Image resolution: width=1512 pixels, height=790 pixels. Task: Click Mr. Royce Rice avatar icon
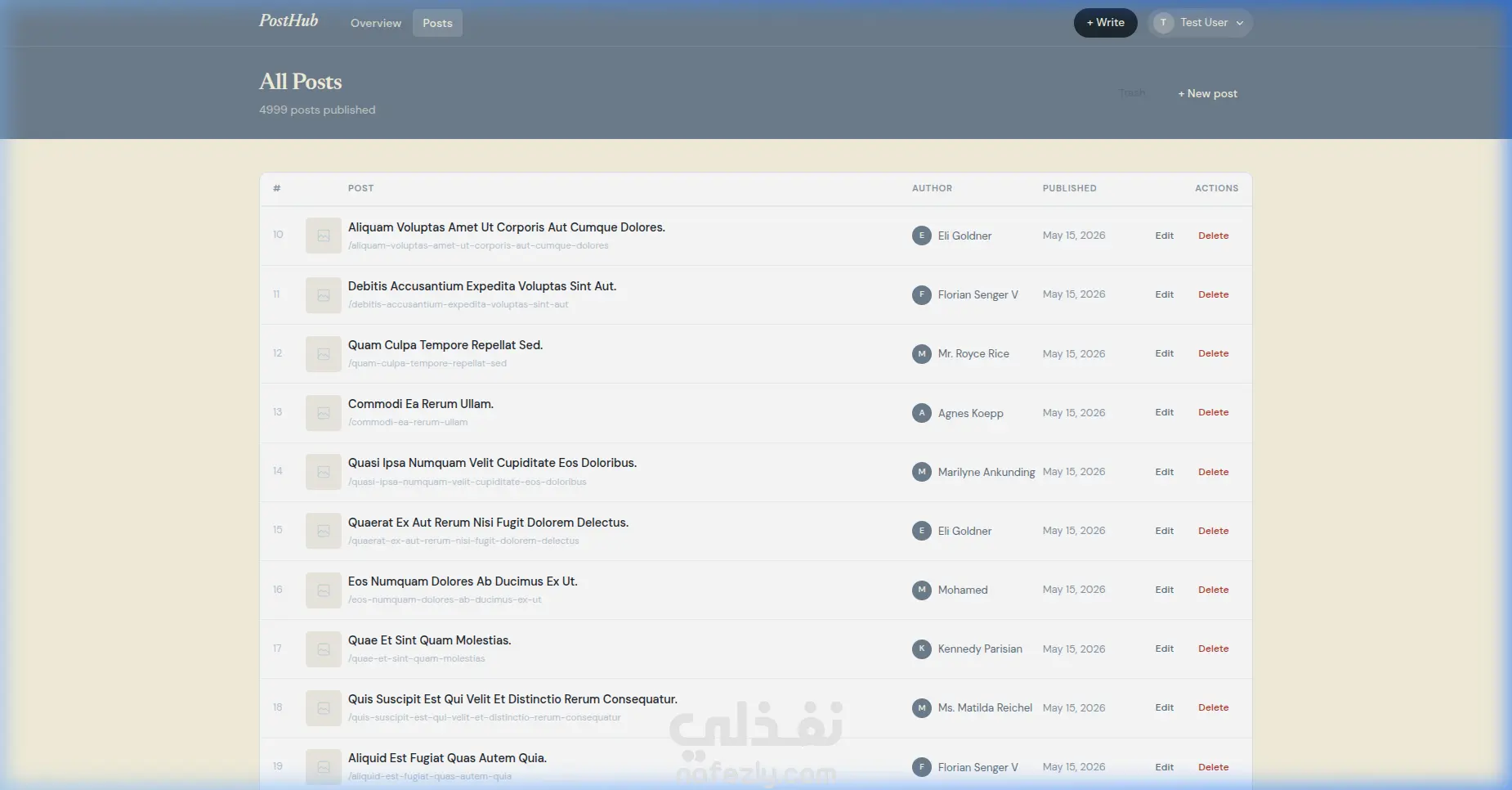click(922, 354)
